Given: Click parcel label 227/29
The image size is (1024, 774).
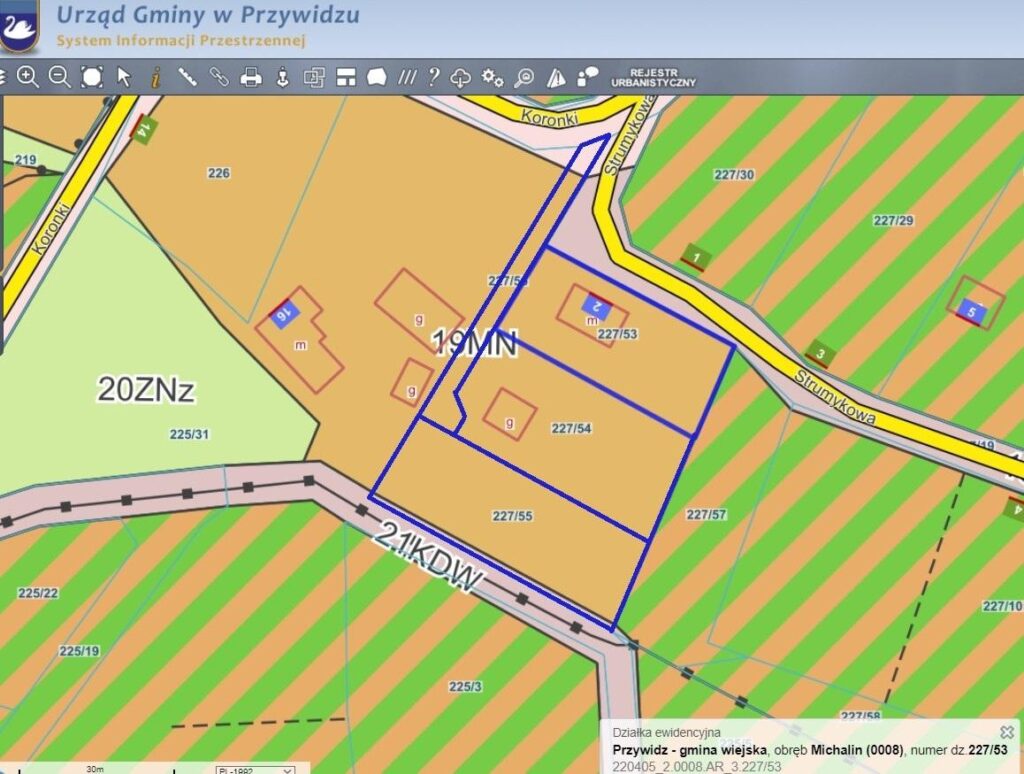Looking at the screenshot, I should click(x=893, y=221).
